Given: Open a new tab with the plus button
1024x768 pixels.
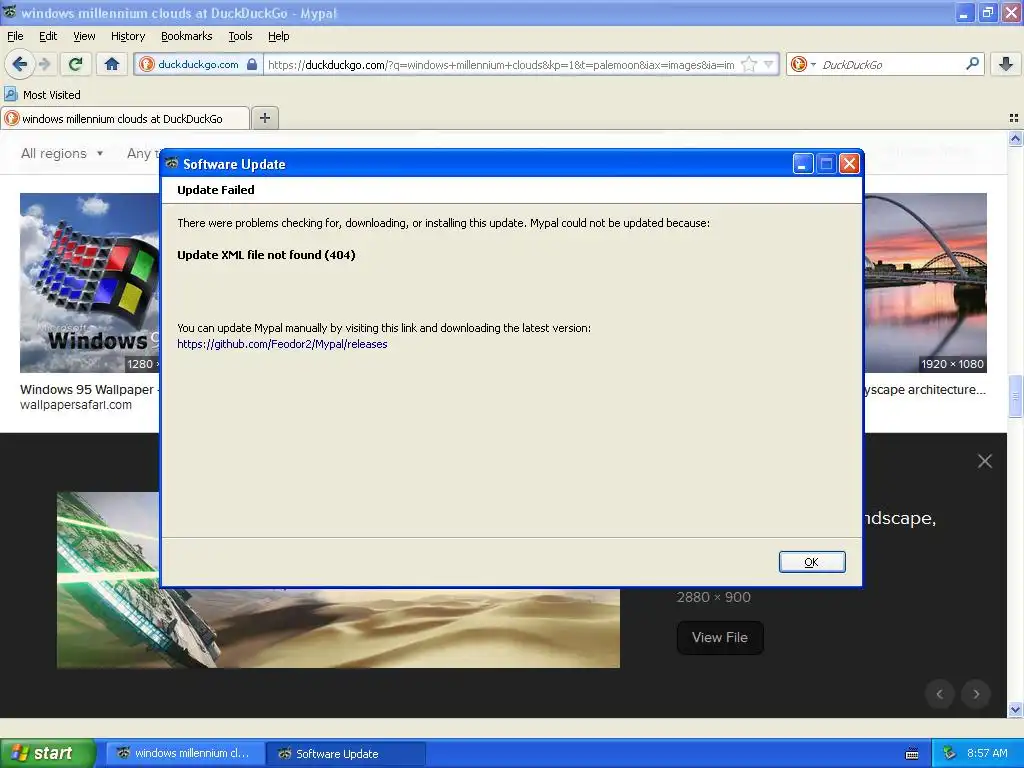Looking at the screenshot, I should click(264, 118).
